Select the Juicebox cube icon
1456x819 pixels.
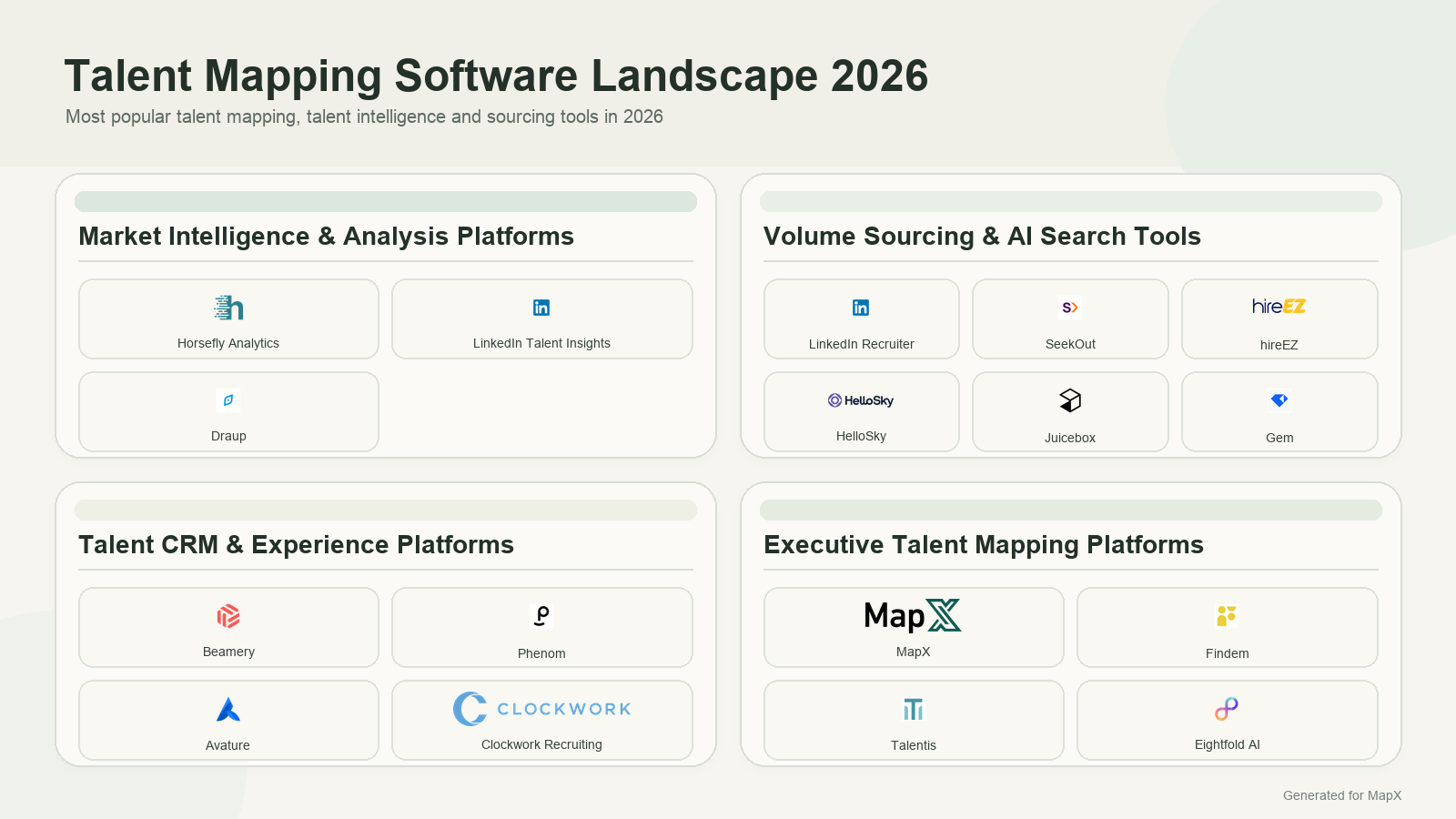point(1070,399)
